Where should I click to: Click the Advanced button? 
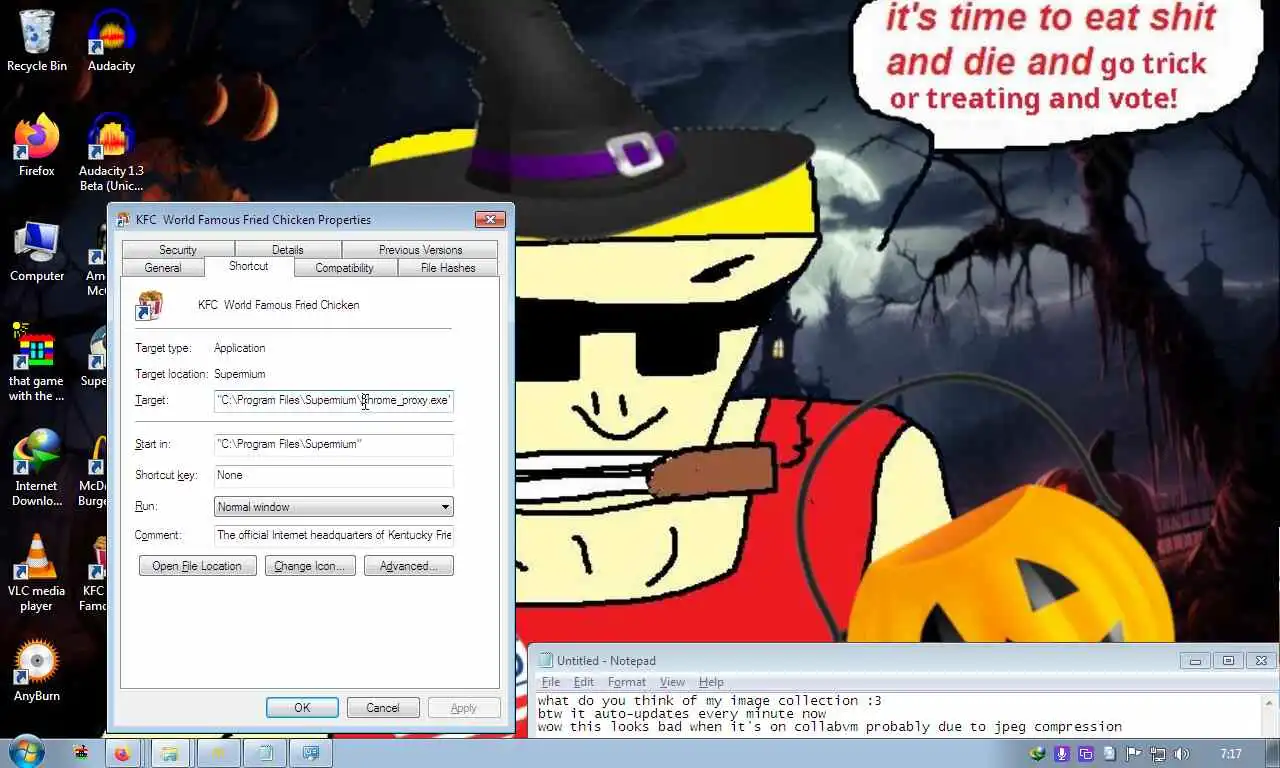point(409,566)
